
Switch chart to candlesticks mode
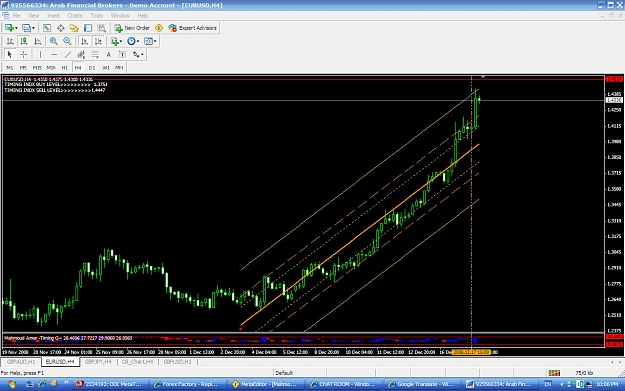pos(24,41)
